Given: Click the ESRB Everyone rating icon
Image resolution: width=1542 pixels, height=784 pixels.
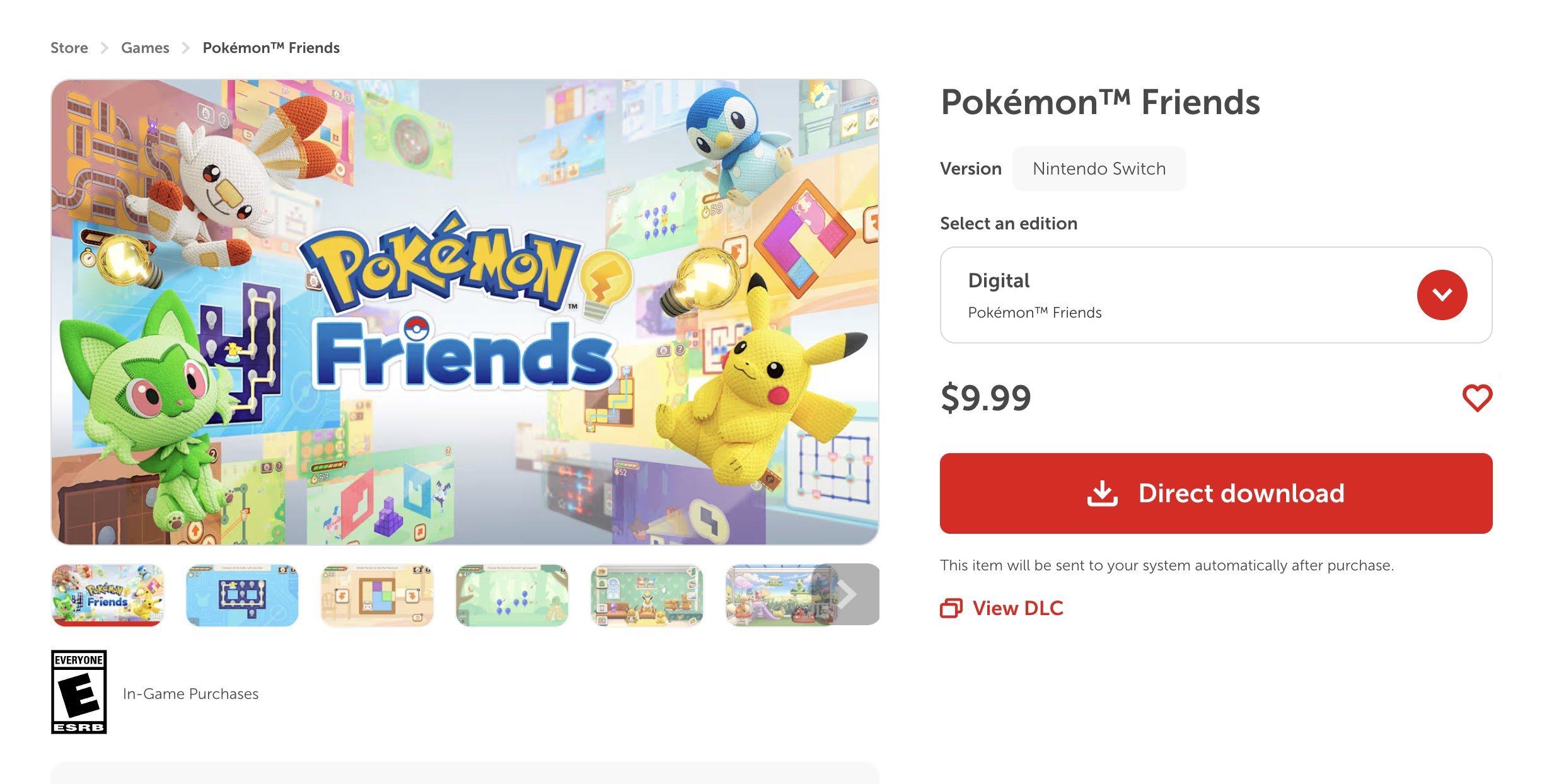Looking at the screenshot, I should (x=79, y=692).
